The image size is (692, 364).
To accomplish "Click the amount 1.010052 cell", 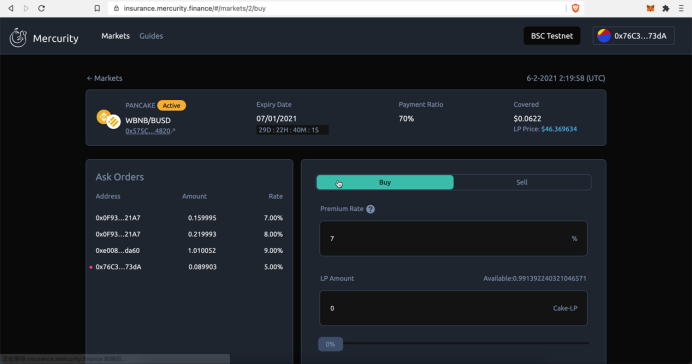I will pos(202,251).
